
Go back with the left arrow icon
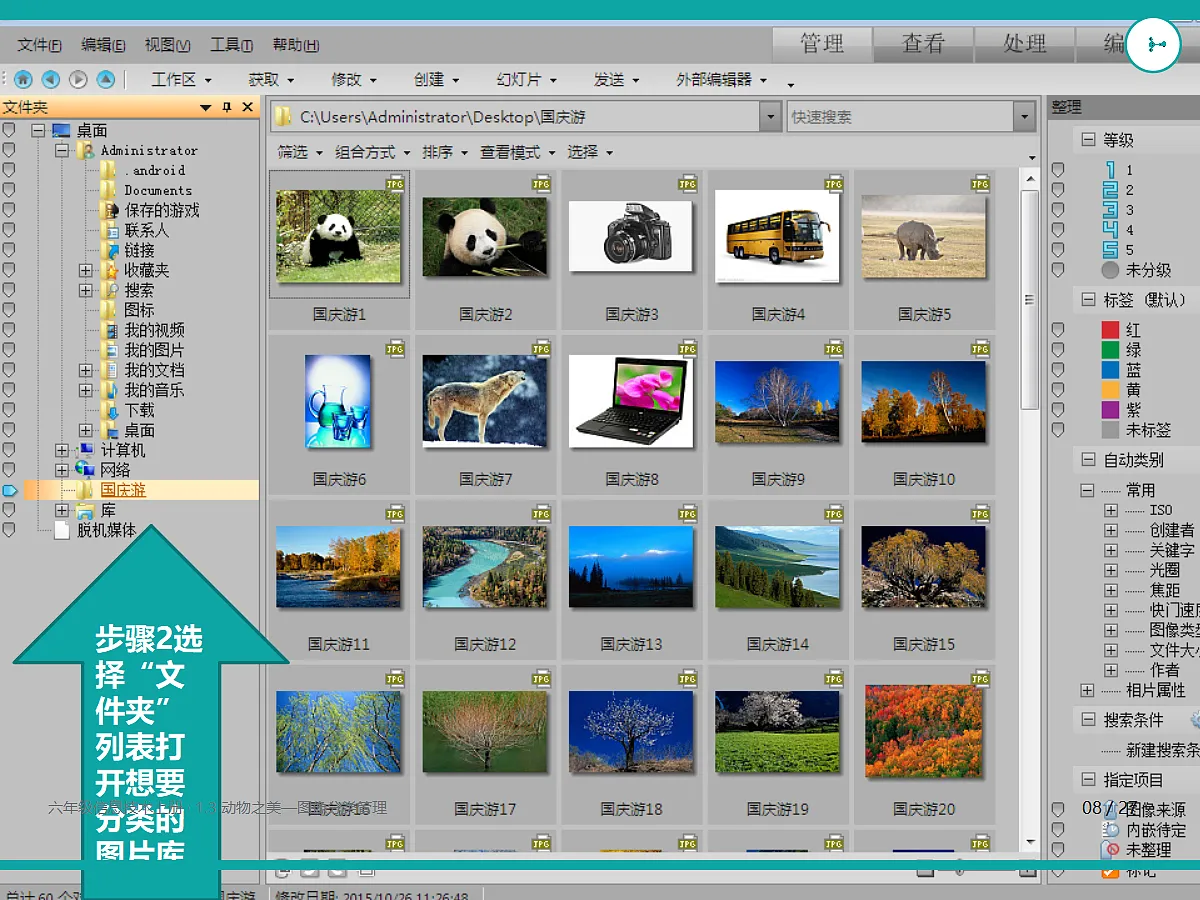[50, 79]
